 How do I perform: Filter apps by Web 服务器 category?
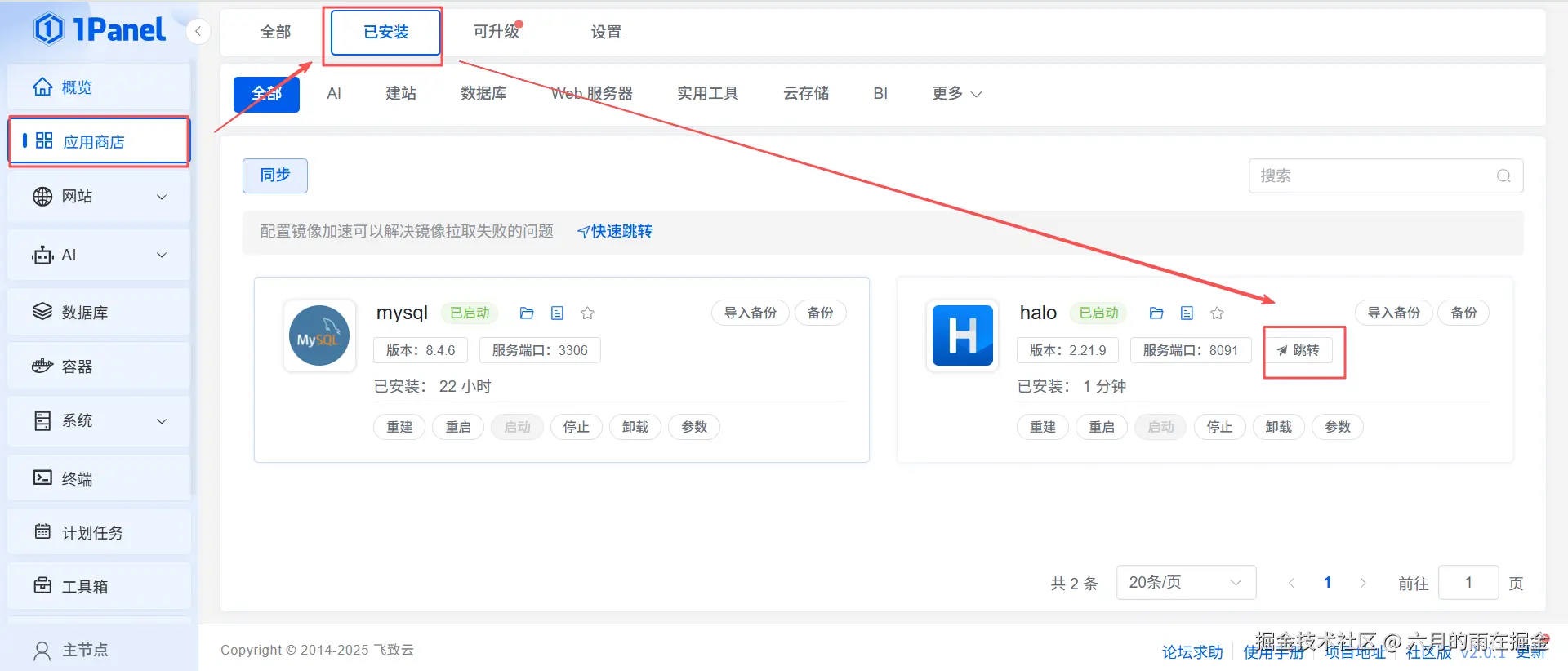pos(592,94)
